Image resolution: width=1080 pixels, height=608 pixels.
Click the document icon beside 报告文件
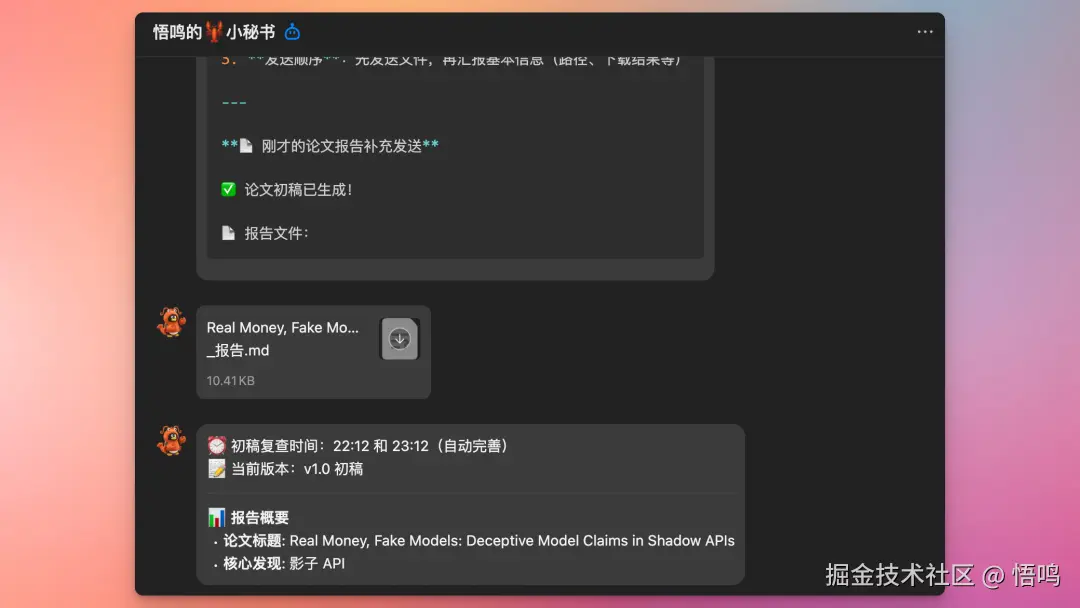click(227, 232)
